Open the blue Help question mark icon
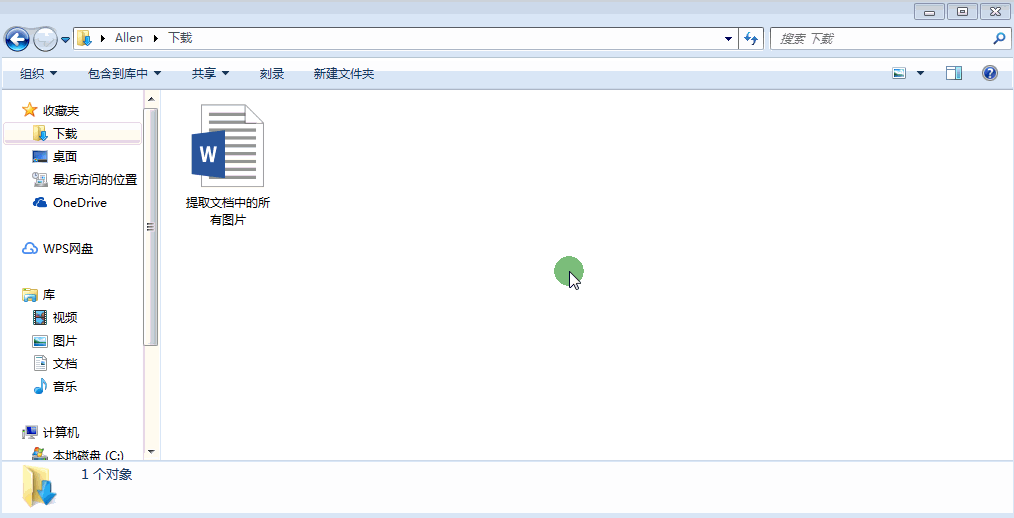1014x518 pixels. (x=989, y=73)
